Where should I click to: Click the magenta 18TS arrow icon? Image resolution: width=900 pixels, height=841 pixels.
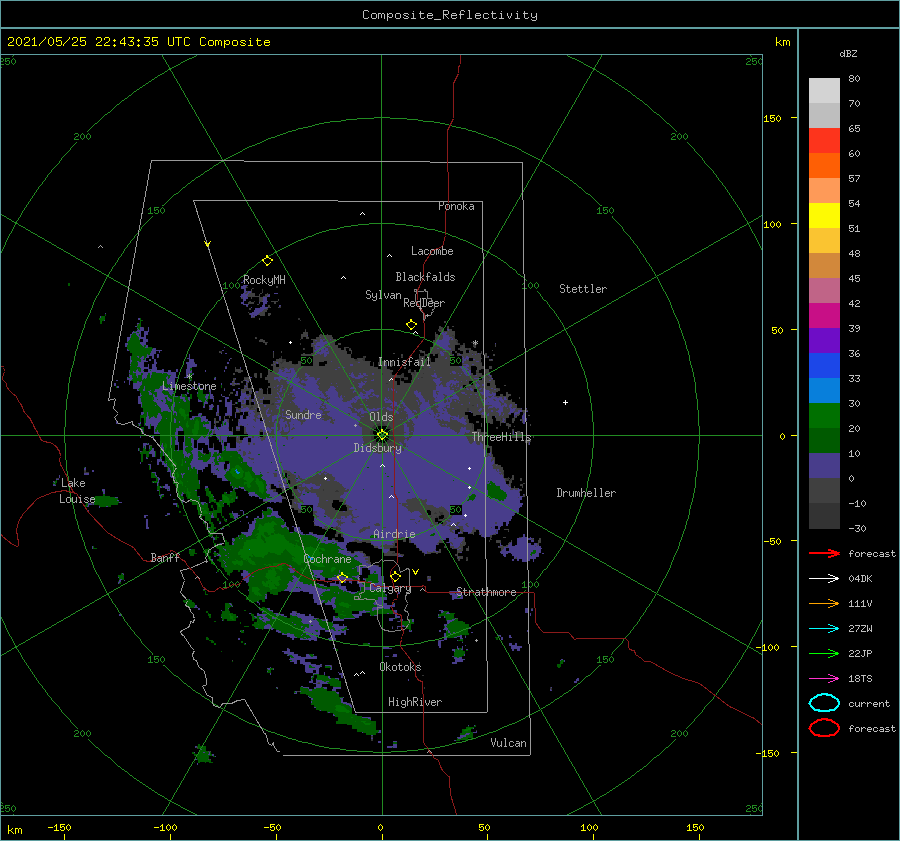pos(824,679)
